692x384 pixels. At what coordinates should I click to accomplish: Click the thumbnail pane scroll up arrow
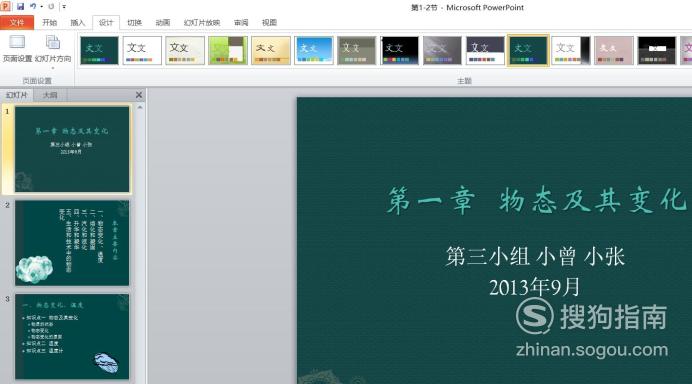click(x=140, y=107)
